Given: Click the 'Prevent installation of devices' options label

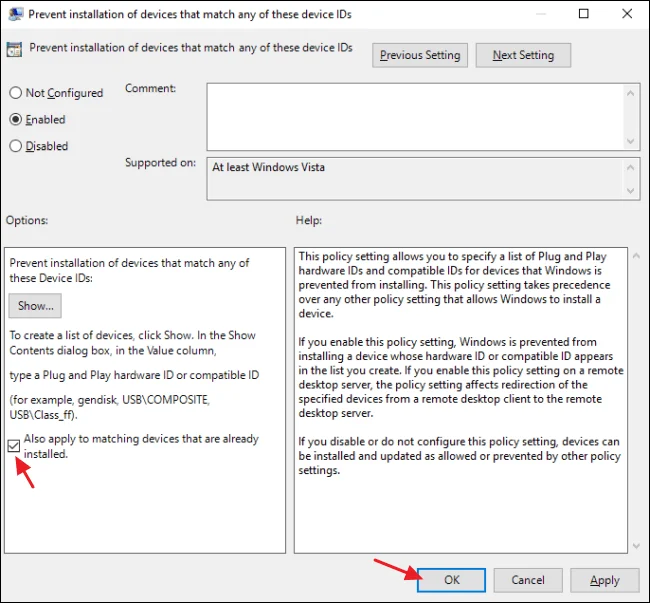Looking at the screenshot, I should pos(129,270).
